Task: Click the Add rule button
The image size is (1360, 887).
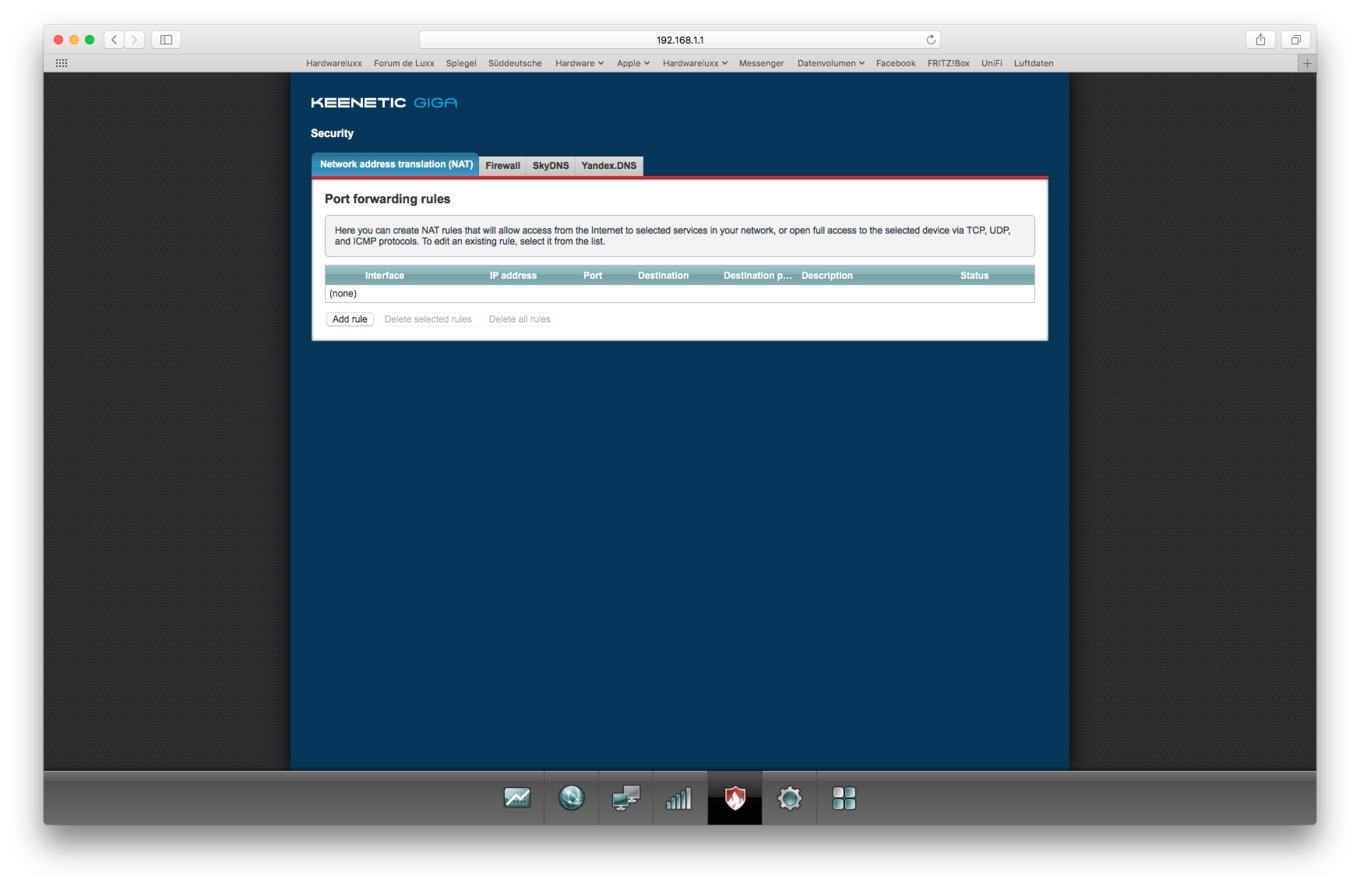Action: 350,319
